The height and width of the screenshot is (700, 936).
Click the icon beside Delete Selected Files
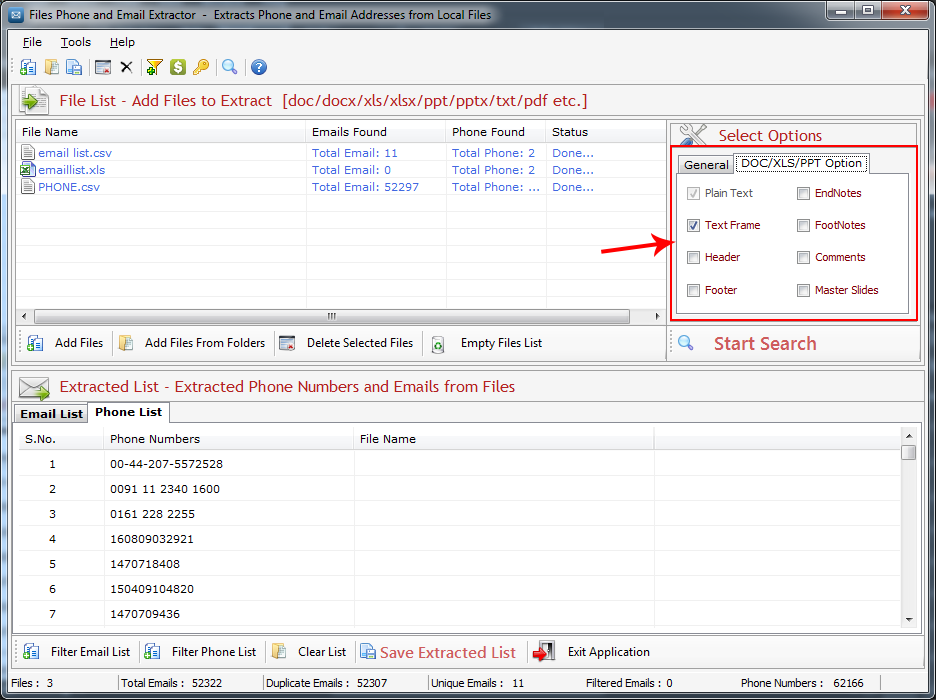(x=288, y=343)
